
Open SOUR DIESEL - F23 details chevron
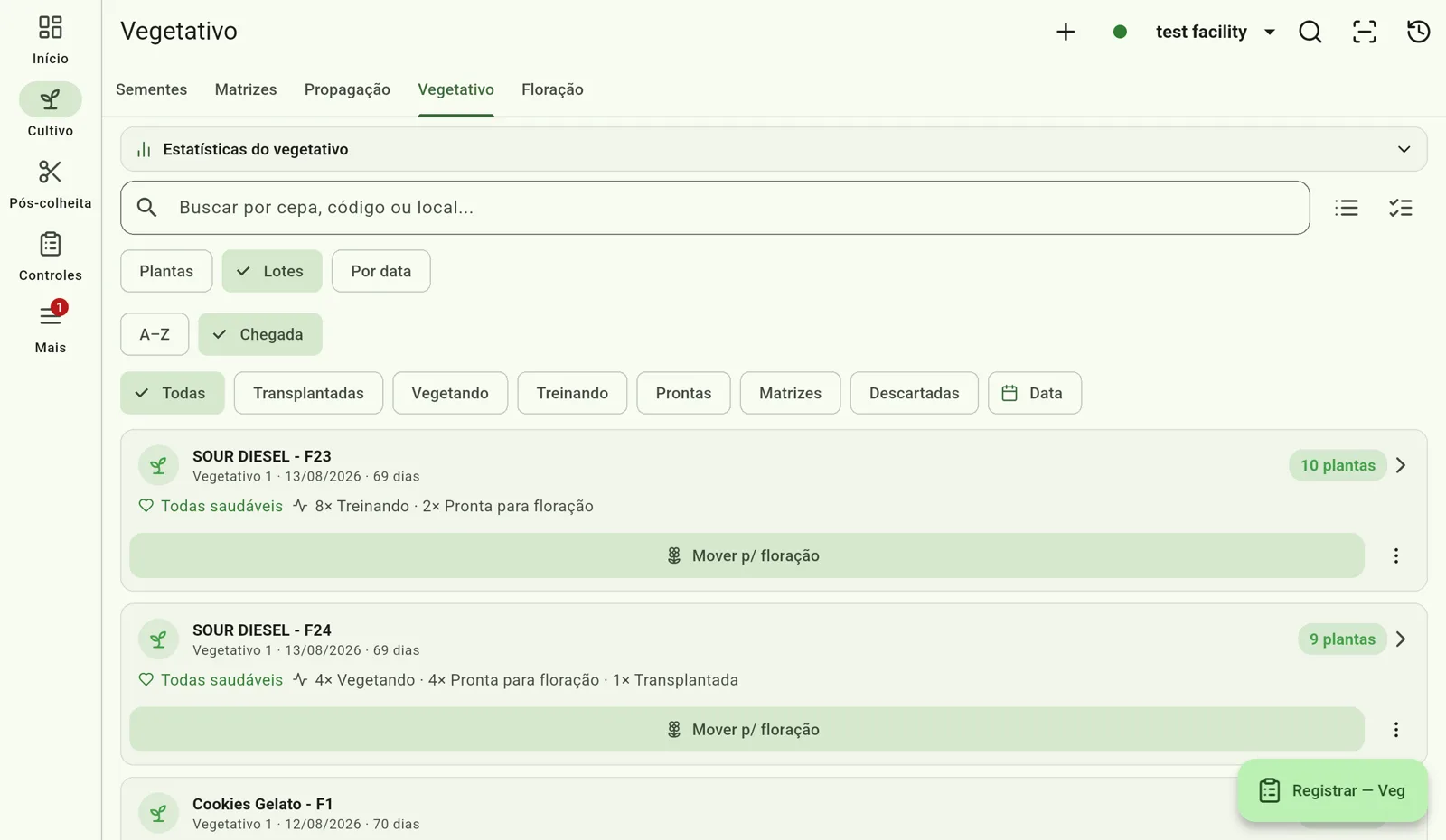click(x=1401, y=465)
